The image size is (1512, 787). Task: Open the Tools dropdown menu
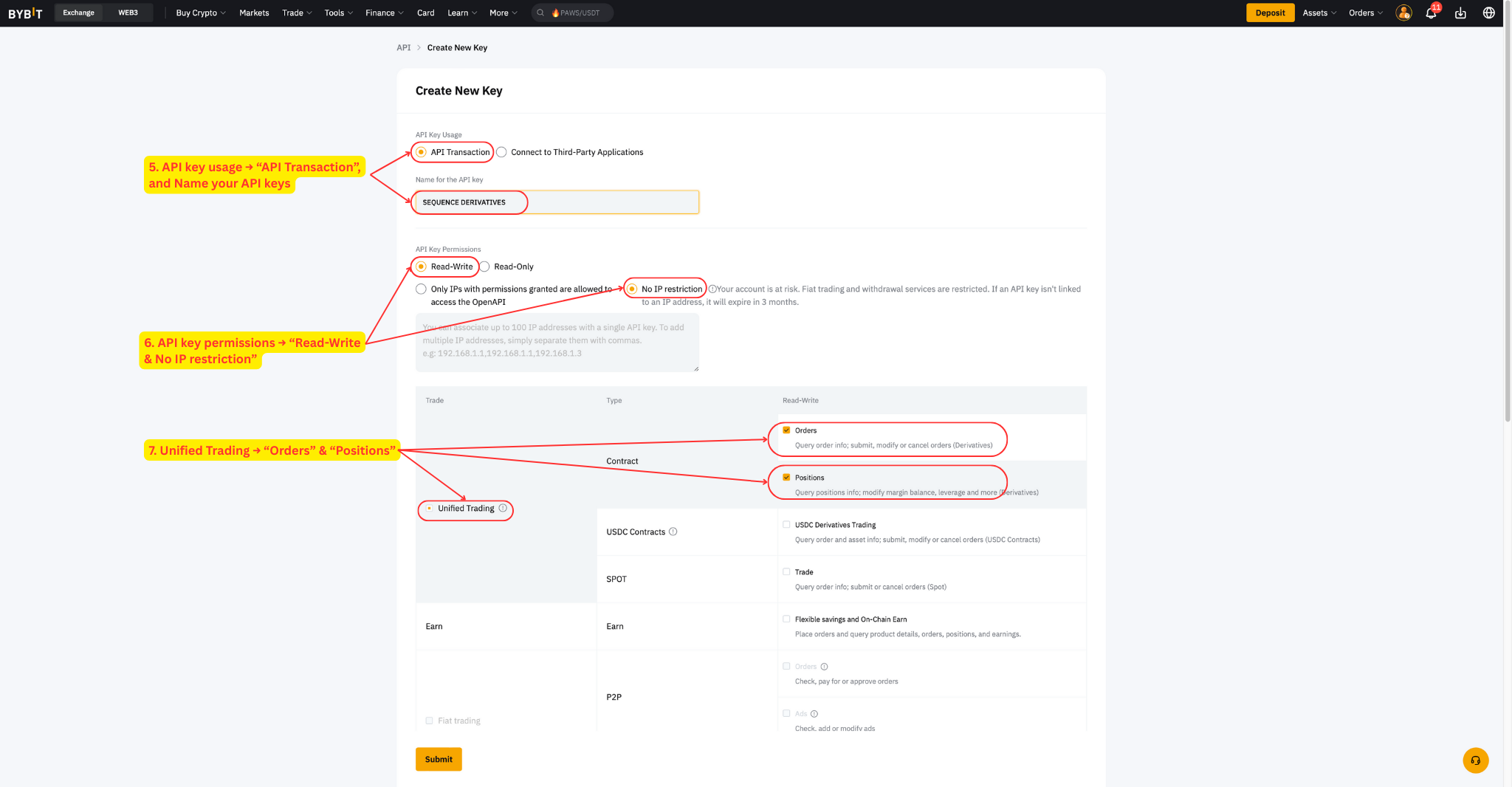point(339,13)
